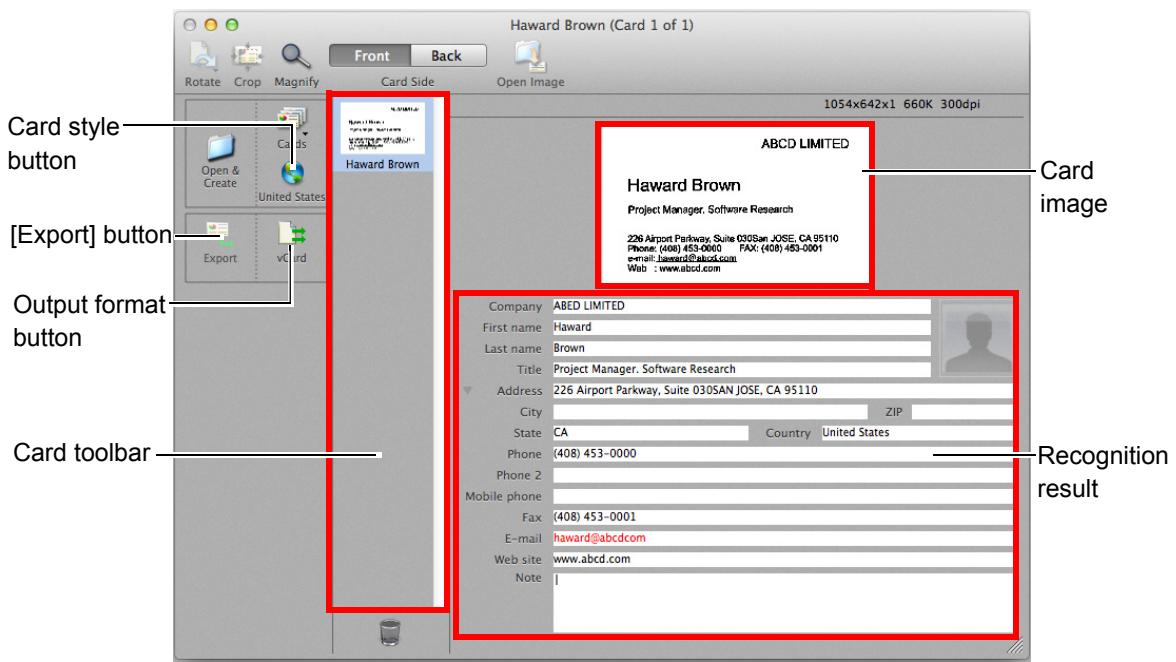Click the yellow minimize window button
The image size is (1176, 662).
211,25
